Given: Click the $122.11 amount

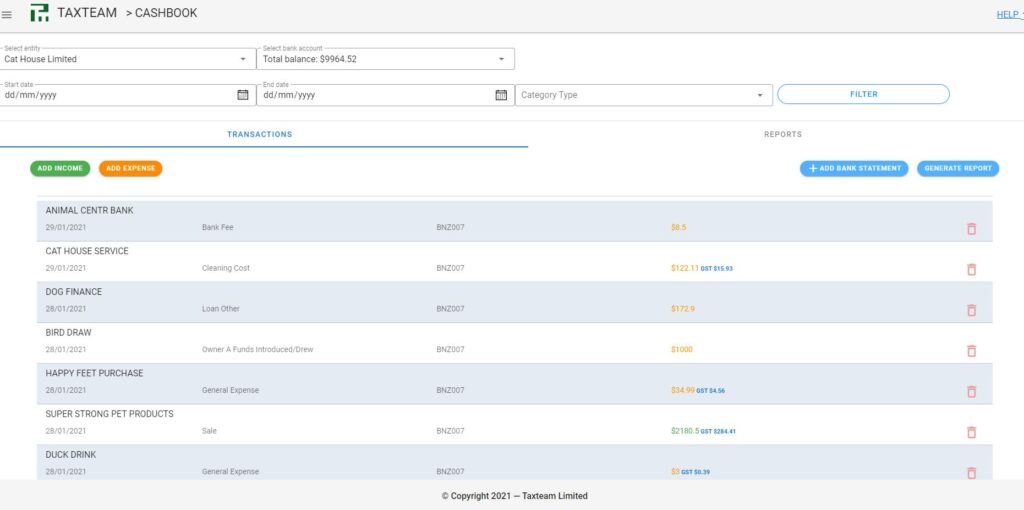Looking at the screenshot, I should coord(684,268).
